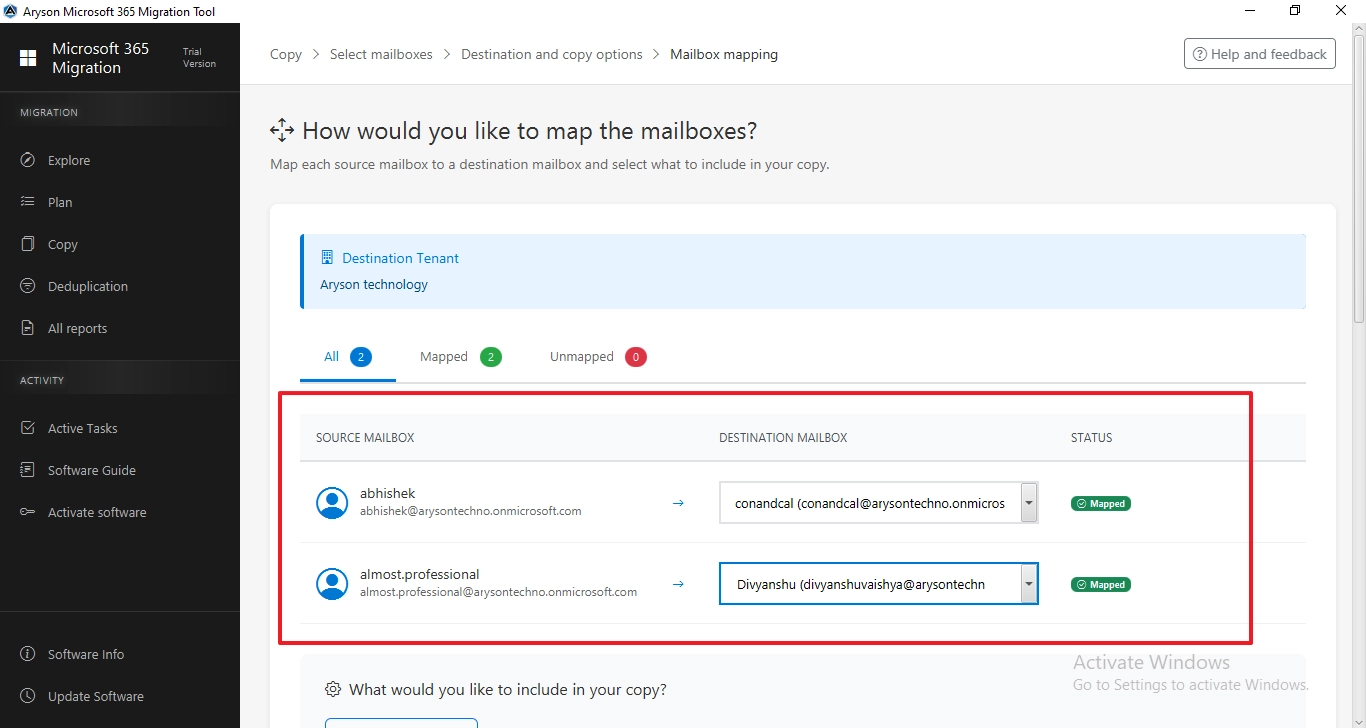
Task: Switch to the All mailboxes tab
Action: (x=348, y=357)
